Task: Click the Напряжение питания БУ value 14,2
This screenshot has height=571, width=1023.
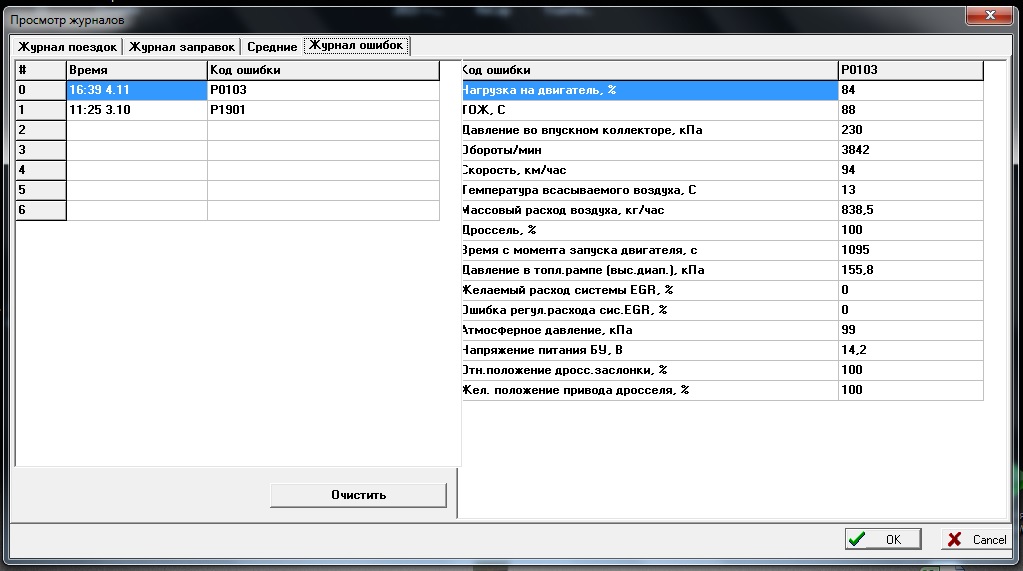Action: pyautogui.click(x=909, y=350)
